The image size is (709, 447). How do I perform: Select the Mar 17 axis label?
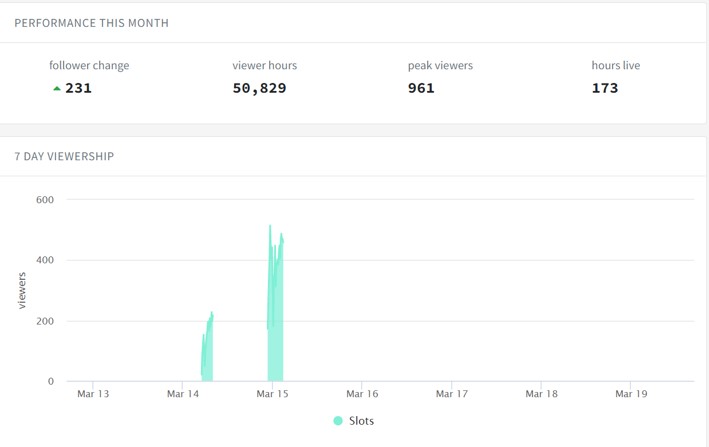click(452, 394)
